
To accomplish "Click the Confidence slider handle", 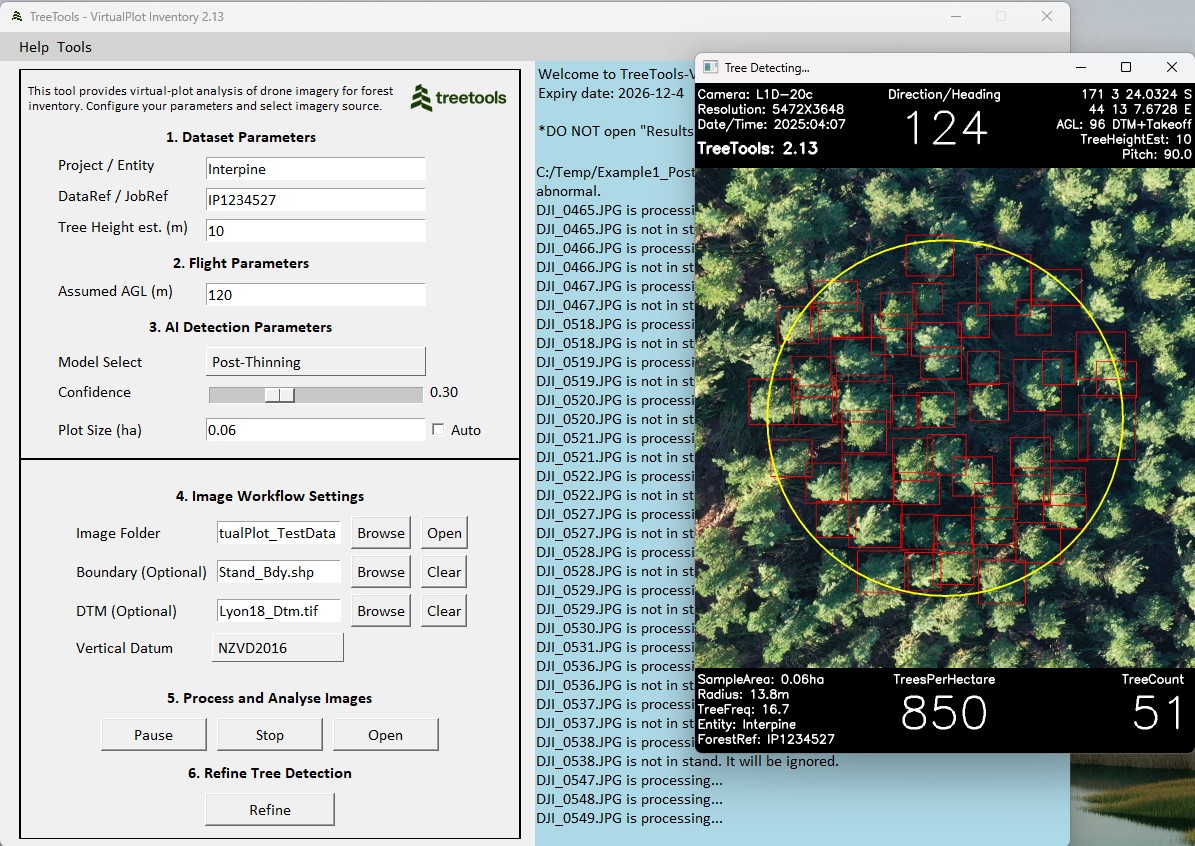I will (280, 394).
